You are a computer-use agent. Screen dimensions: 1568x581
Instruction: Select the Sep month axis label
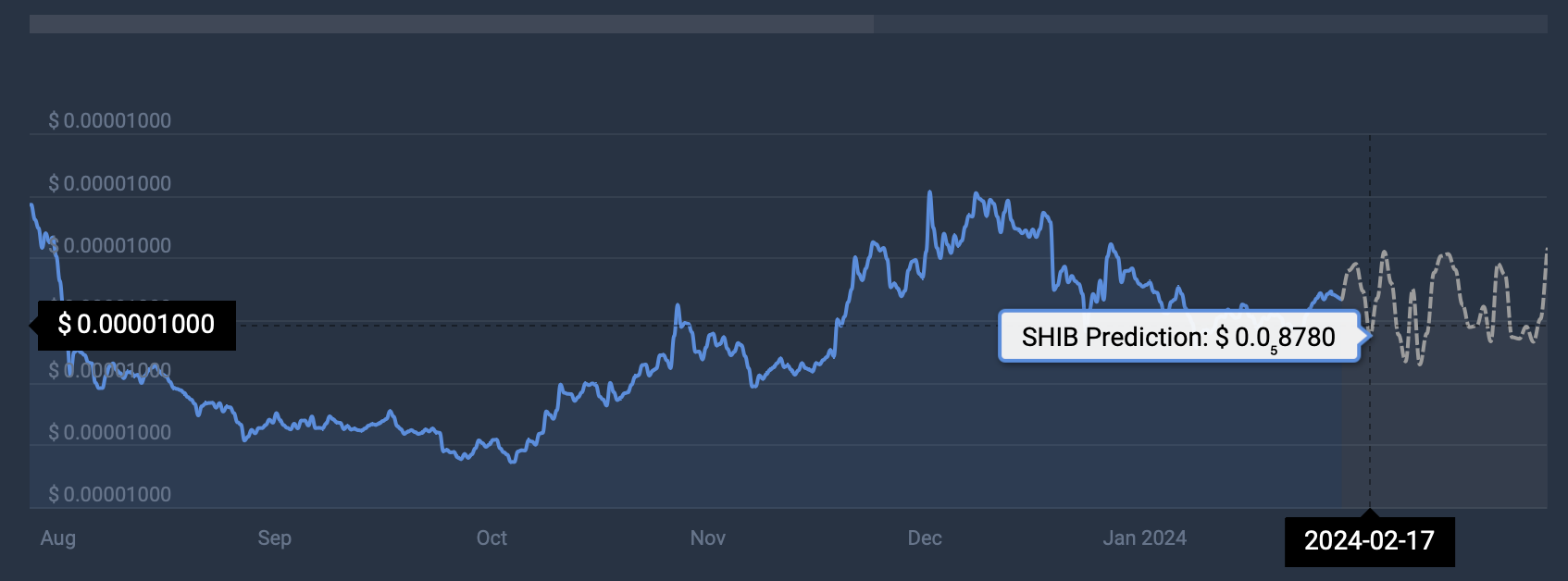click(x=275, y=538)
